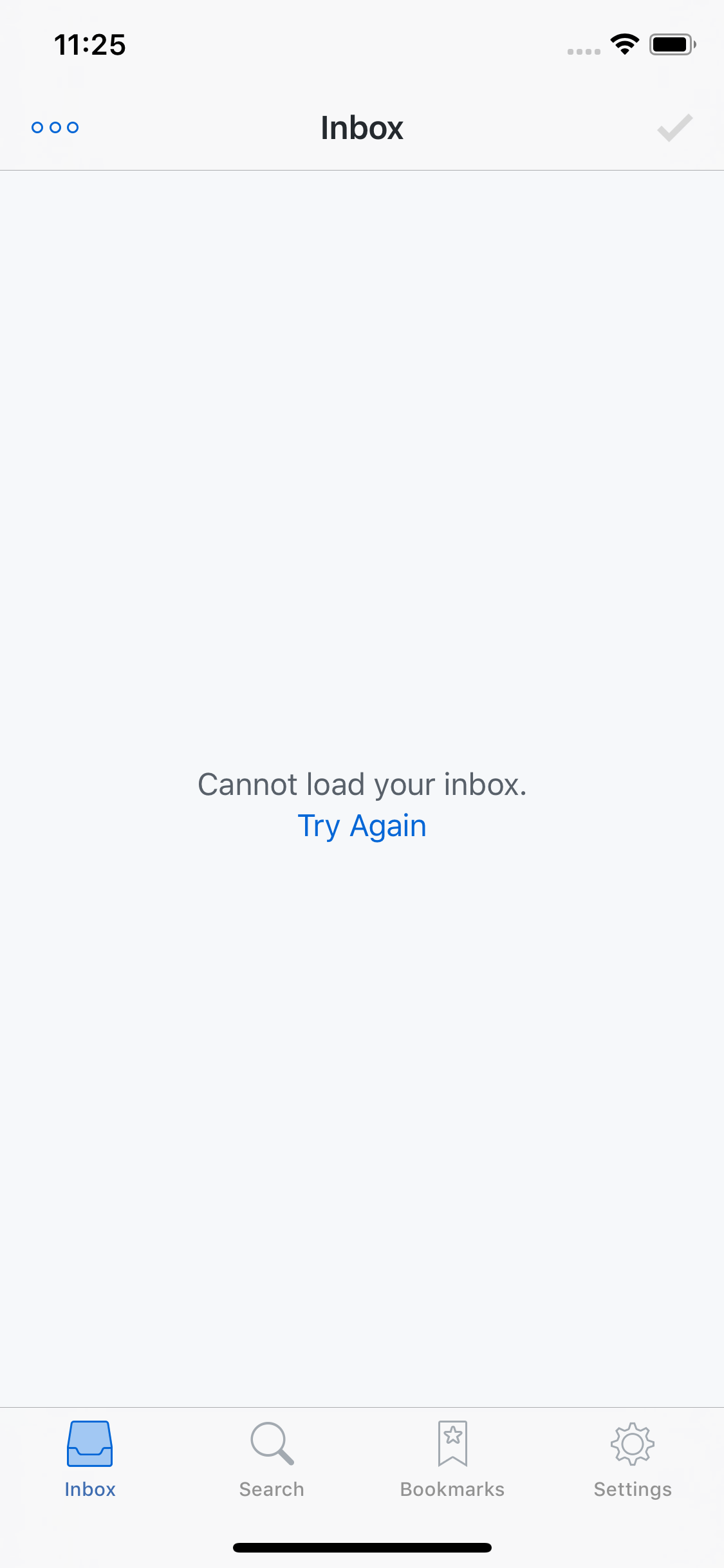
Task: Go to the Settings tab label
Action: pos(633,1489)
